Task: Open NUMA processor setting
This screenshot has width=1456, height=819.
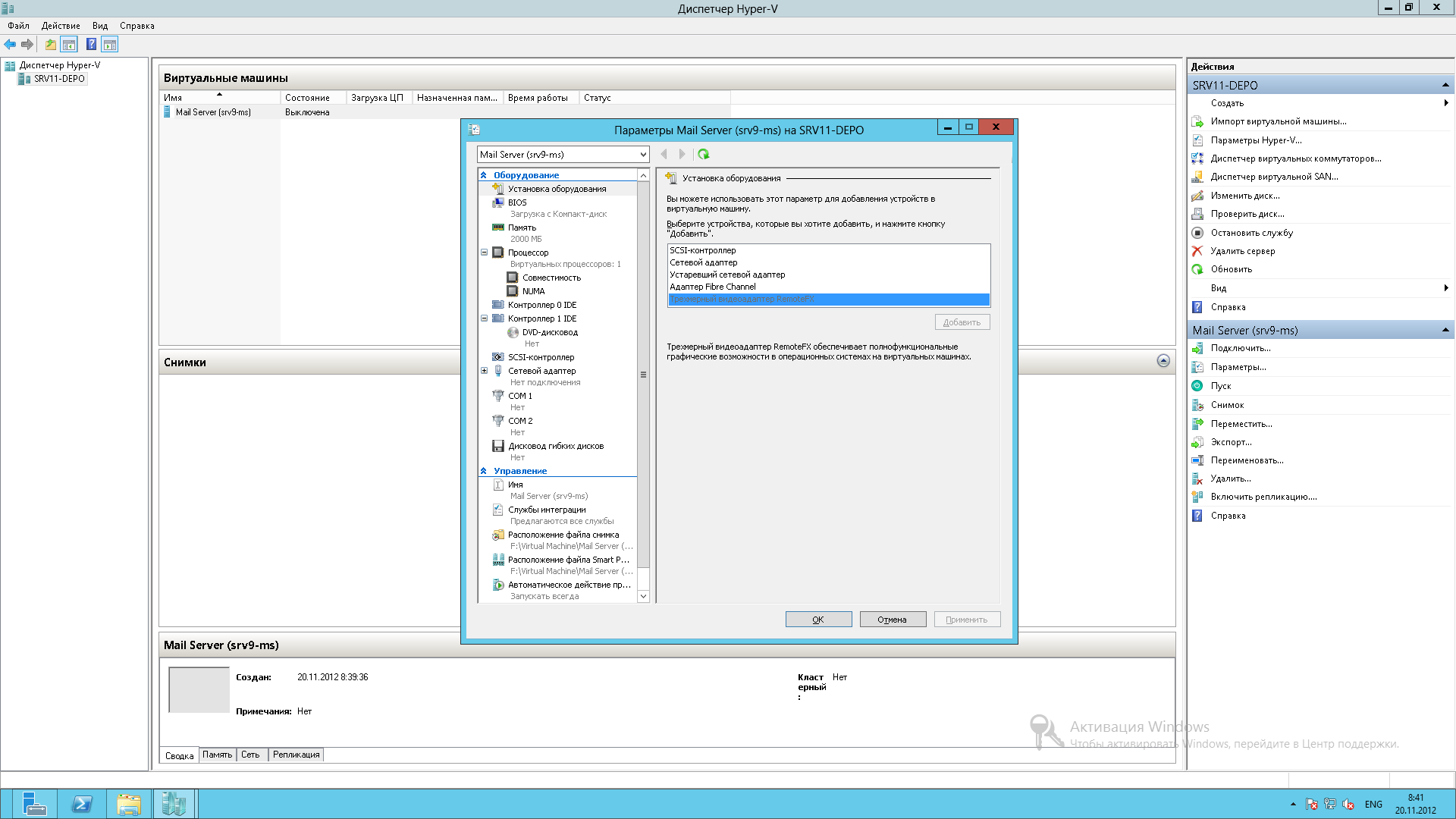Action: [x=533, y=291]
